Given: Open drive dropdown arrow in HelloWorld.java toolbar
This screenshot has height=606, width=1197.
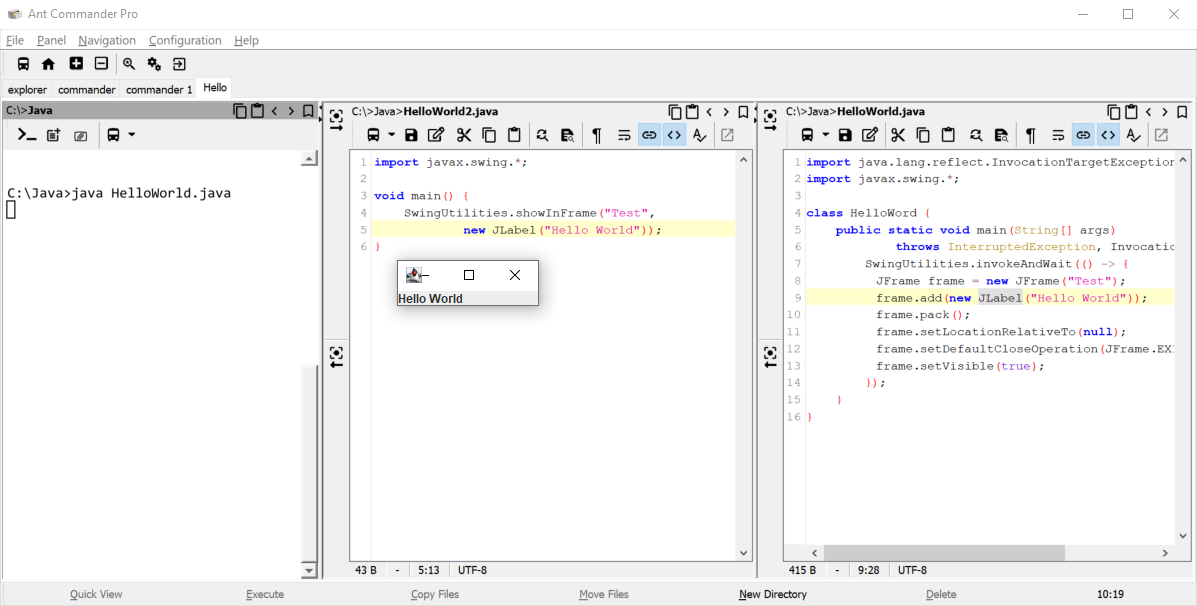Looking at the screenshot, I should (x=826, y=135).
